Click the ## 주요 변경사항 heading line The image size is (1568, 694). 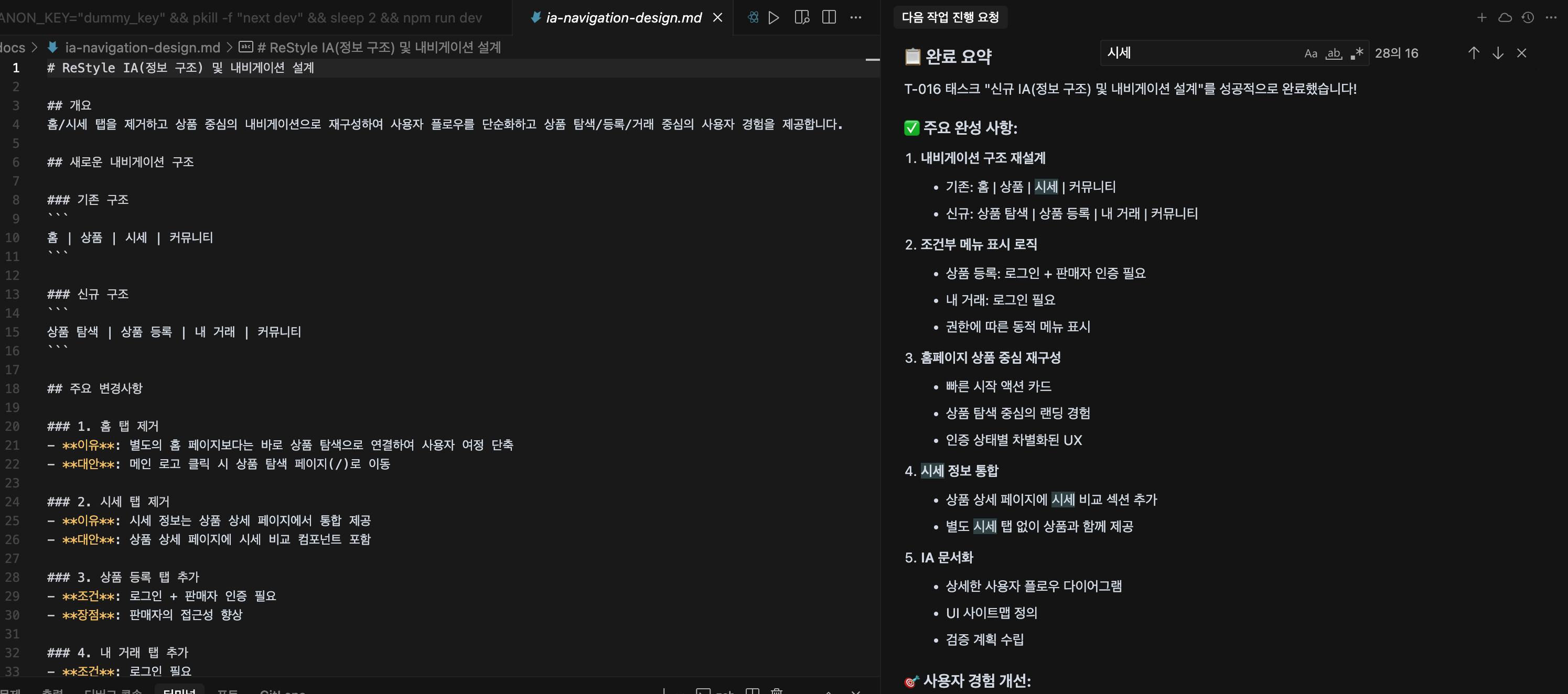click(x=95, y=388)
